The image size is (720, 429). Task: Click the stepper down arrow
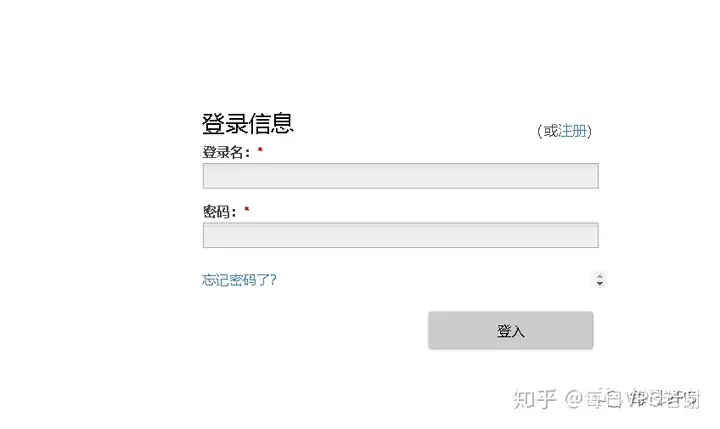[600, 283]
